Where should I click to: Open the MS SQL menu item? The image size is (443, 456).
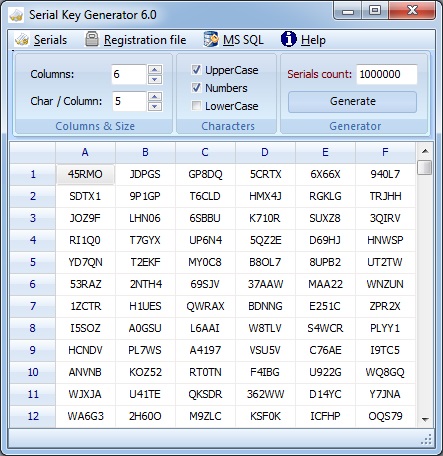(x=243, y=40)
